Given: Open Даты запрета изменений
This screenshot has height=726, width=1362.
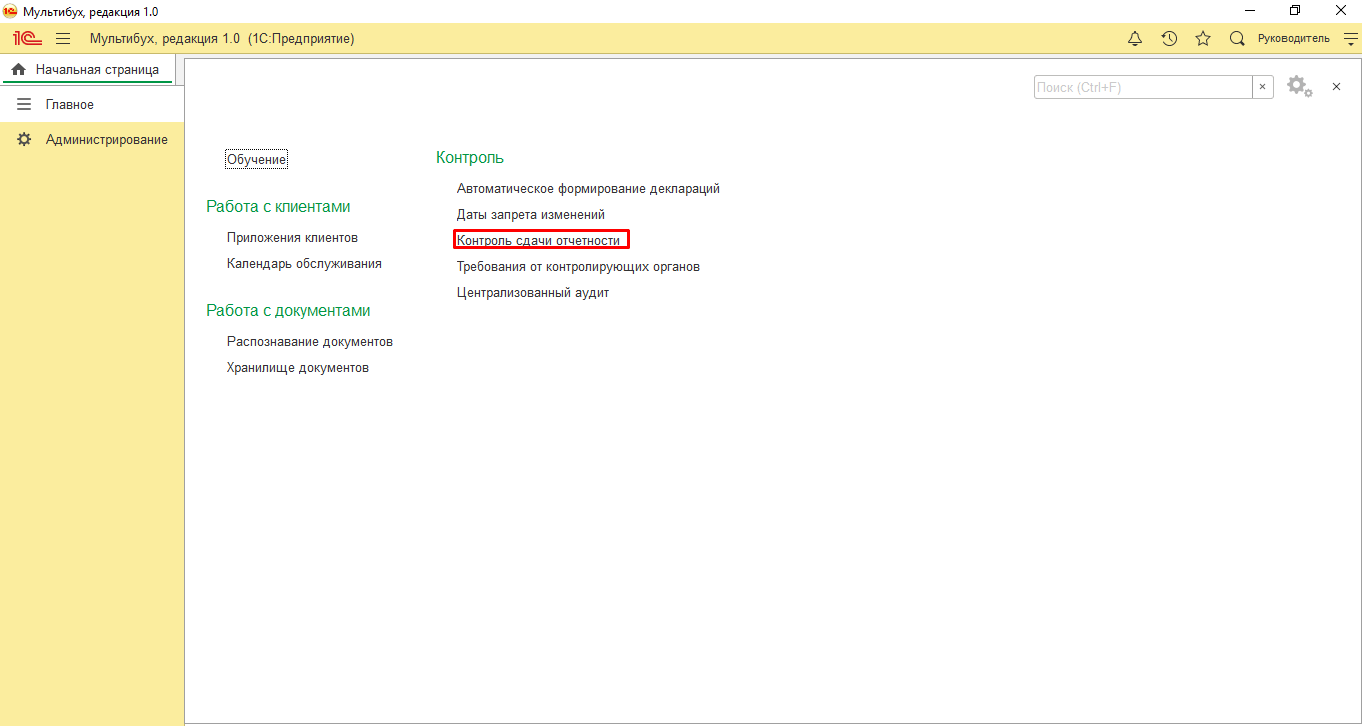Looking at the screenshot, I should pyautogui.click(x=531, y=214).
